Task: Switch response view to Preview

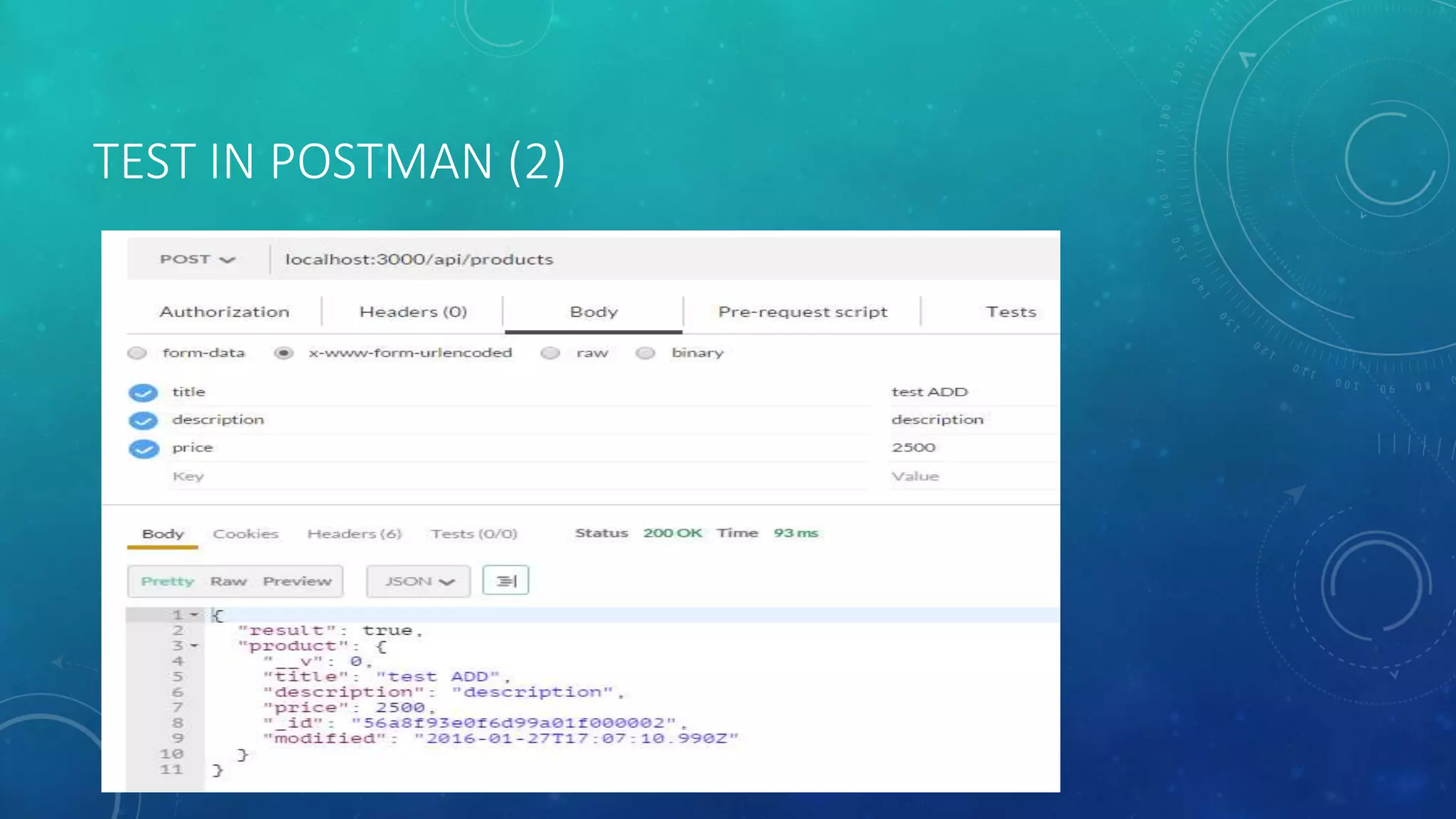Action: pos(297,581)
